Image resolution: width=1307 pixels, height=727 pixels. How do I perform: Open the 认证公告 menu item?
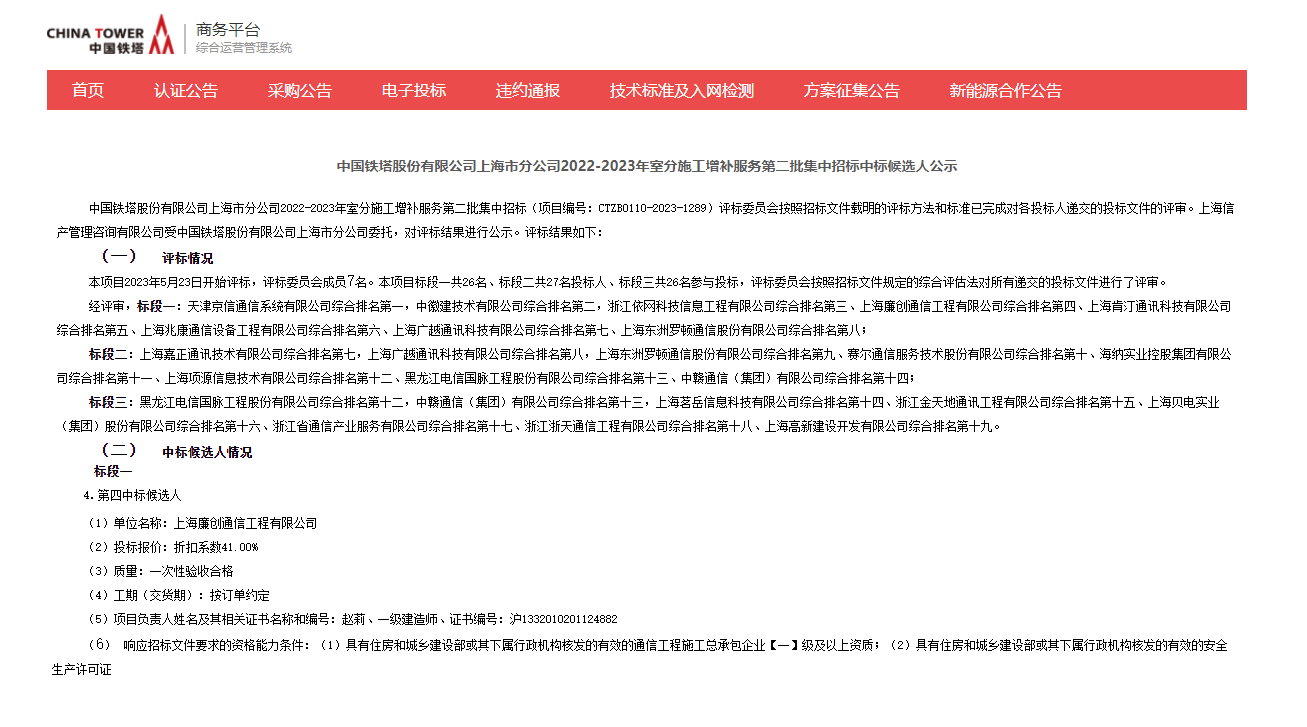coord(186,90)
